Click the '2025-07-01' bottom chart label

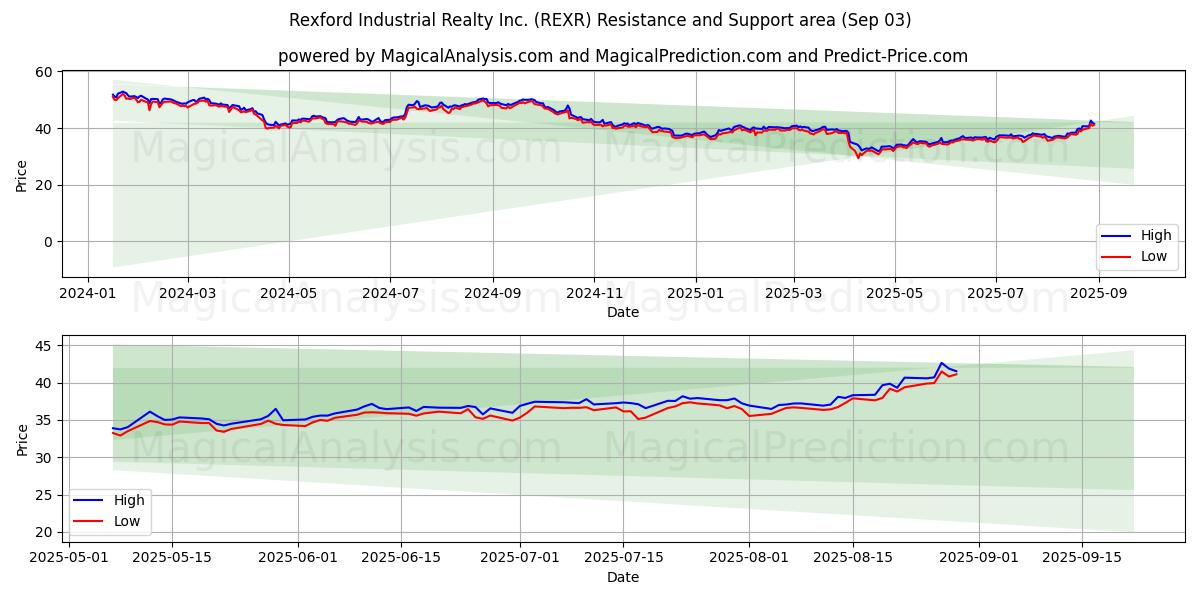521,558
